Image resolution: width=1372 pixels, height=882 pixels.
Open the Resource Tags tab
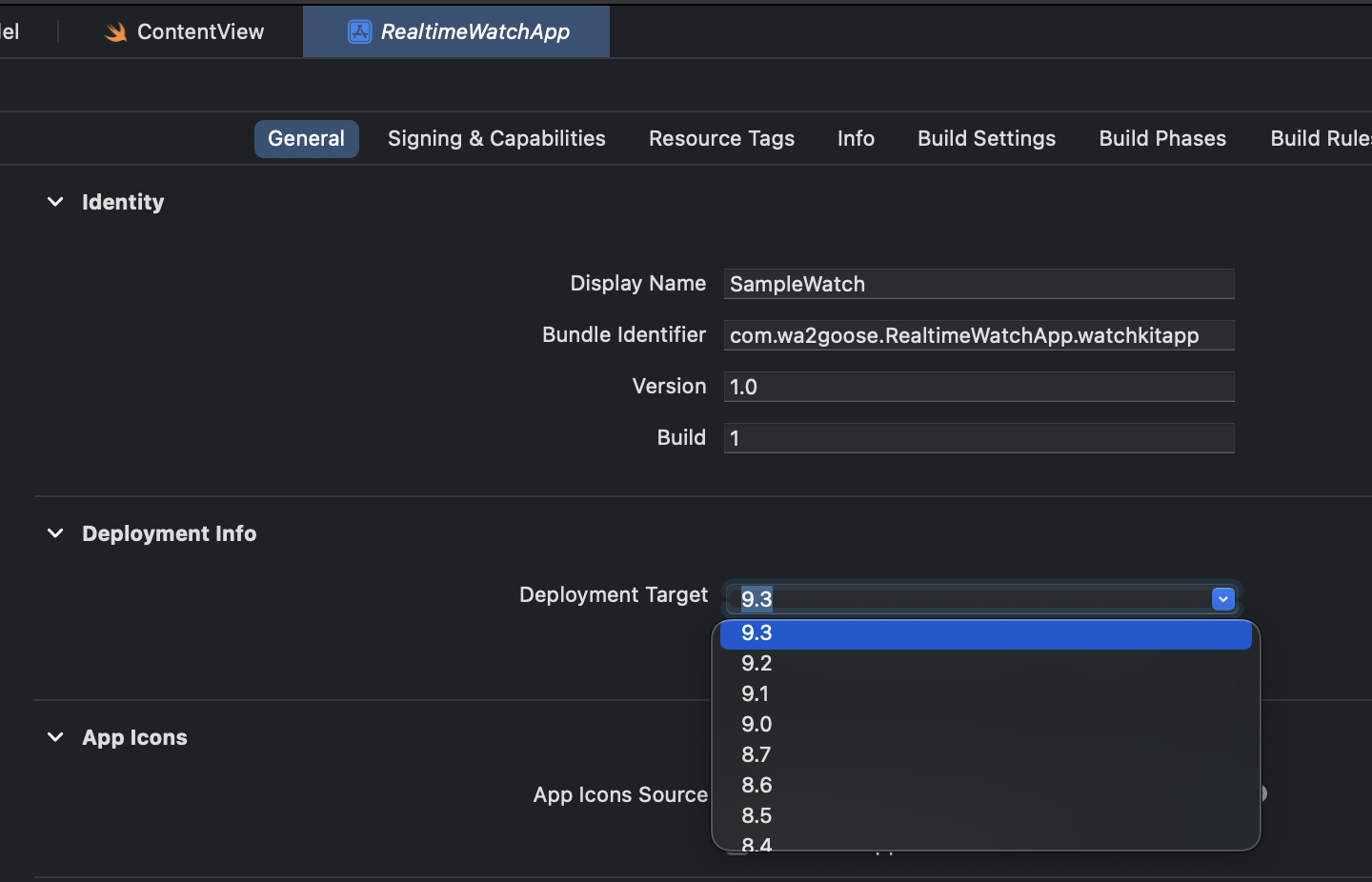(721, 139)
